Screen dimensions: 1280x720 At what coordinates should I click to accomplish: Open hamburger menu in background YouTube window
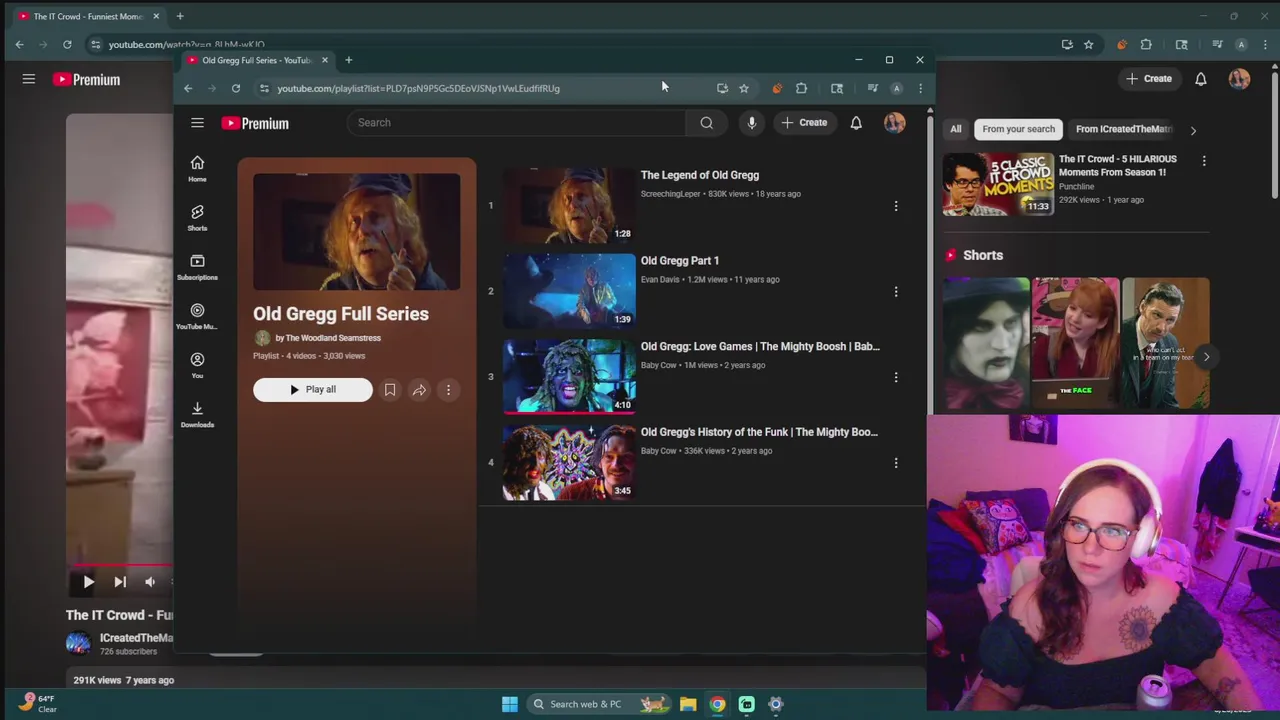tap(29, 79)
